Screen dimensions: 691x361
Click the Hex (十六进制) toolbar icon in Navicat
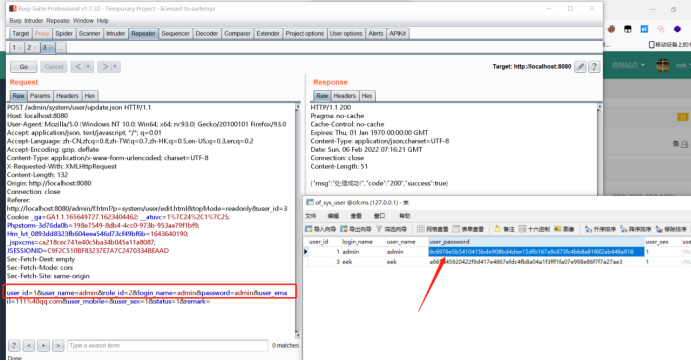click(x=534, y=229)
